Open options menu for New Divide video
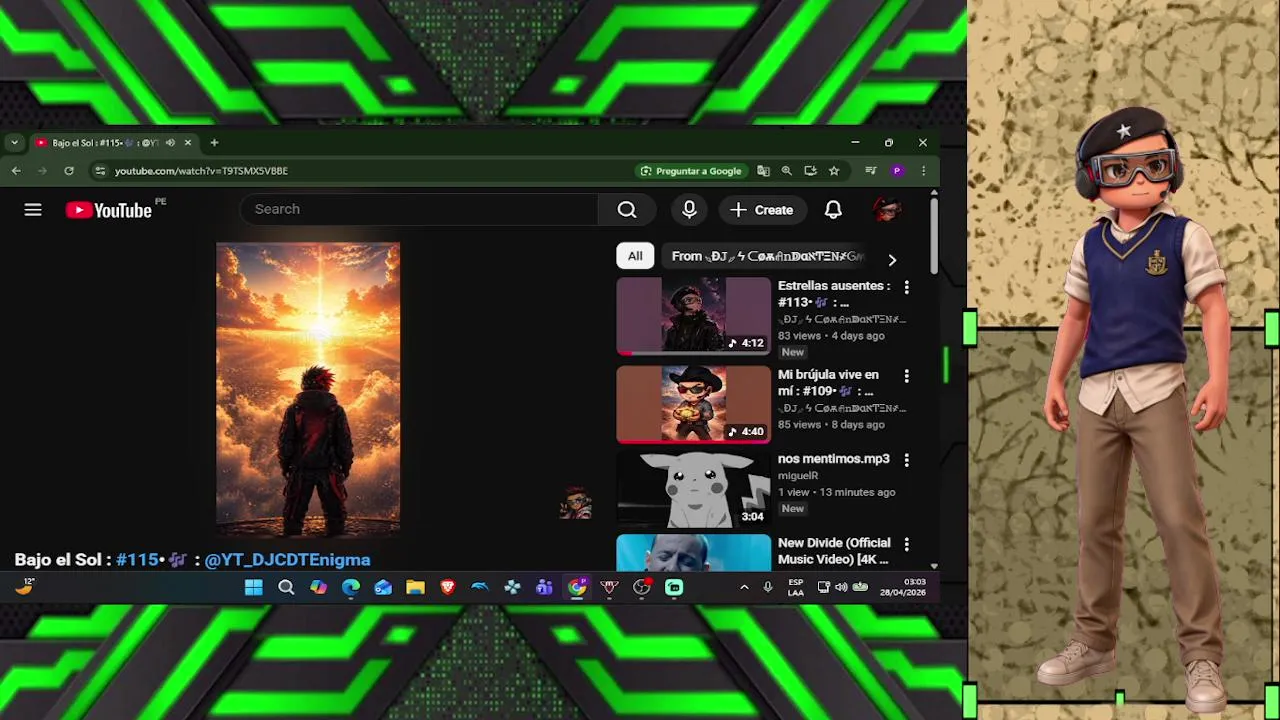This screenshot has width=1280, height=720. pos(906,544)
